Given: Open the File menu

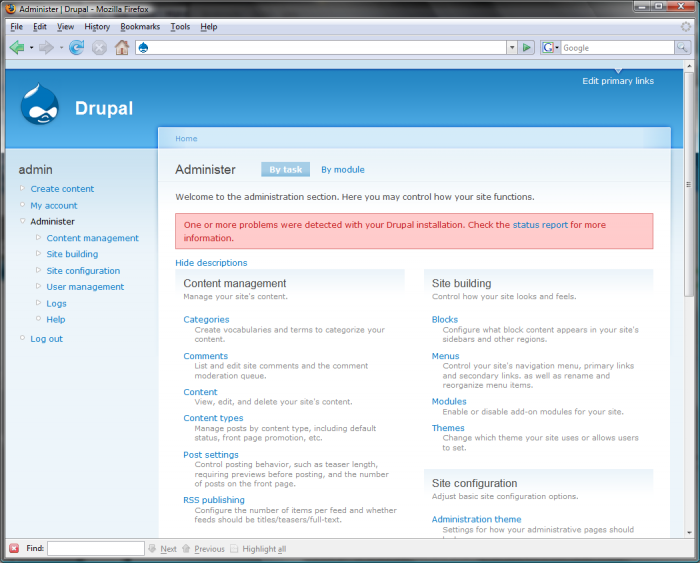Looking at the screenshot, I should click(x=17, y=27).
